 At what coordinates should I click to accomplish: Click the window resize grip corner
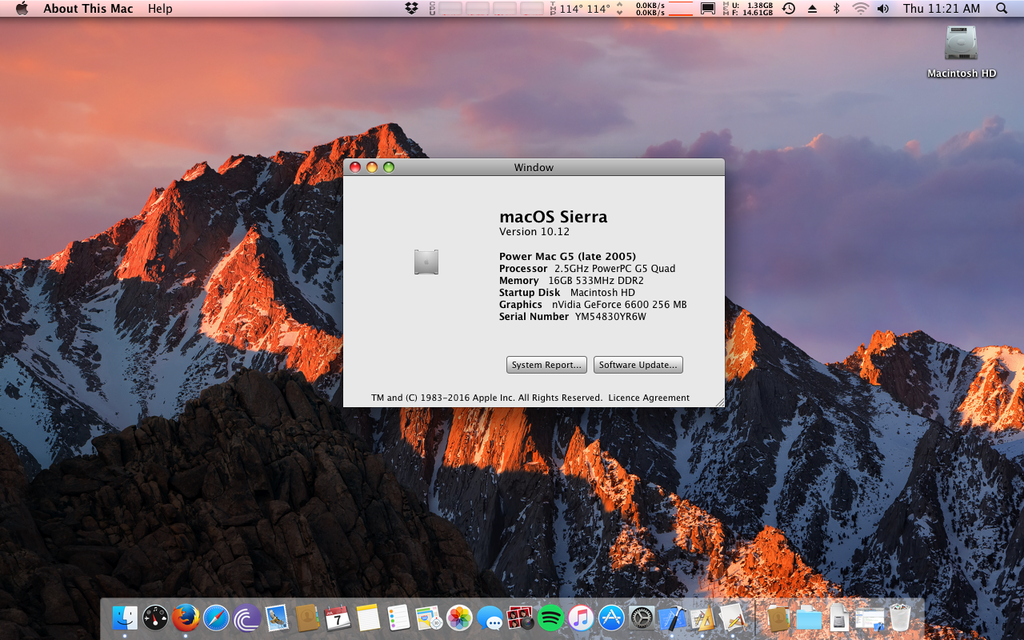[x=720, y=402]
